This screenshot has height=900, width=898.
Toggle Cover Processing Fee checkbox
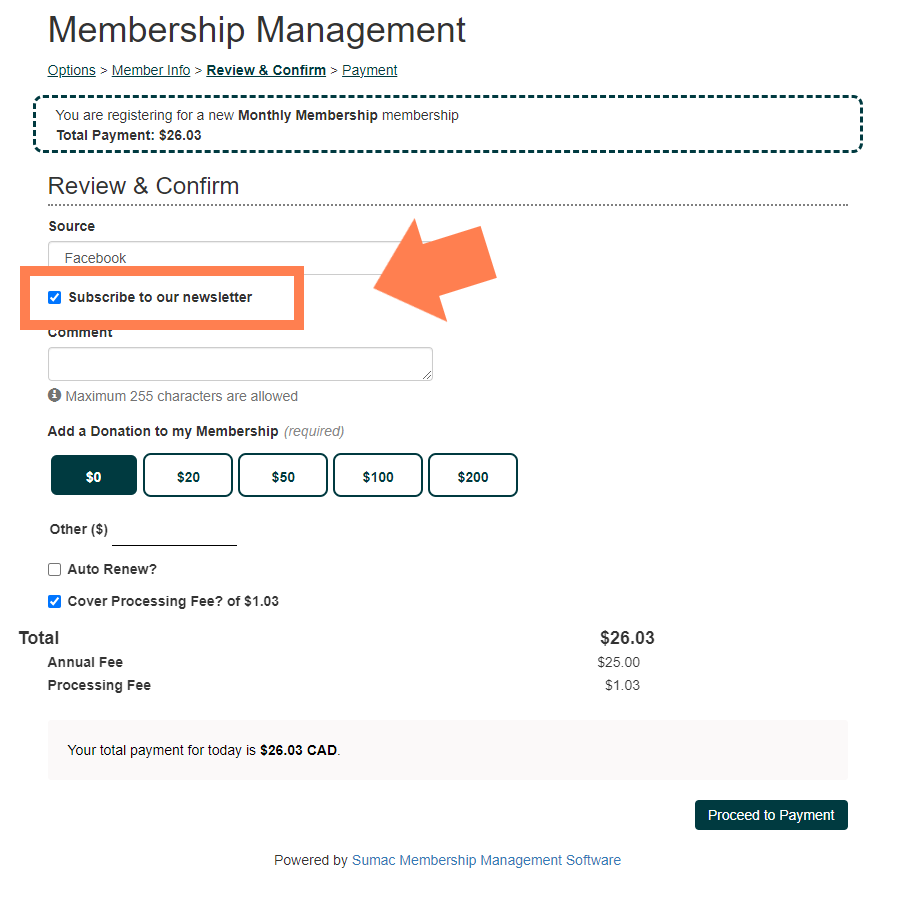[55, 602]
